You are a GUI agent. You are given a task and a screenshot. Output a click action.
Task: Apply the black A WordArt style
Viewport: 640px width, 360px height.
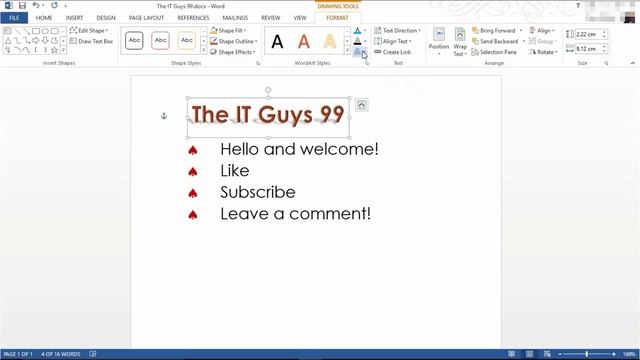pos(277,41)
